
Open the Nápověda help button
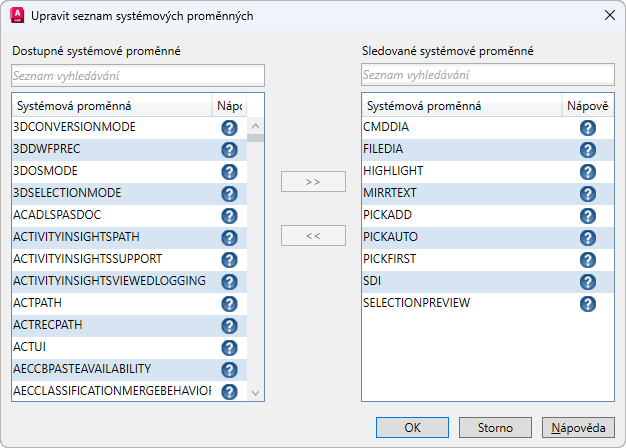578,427
